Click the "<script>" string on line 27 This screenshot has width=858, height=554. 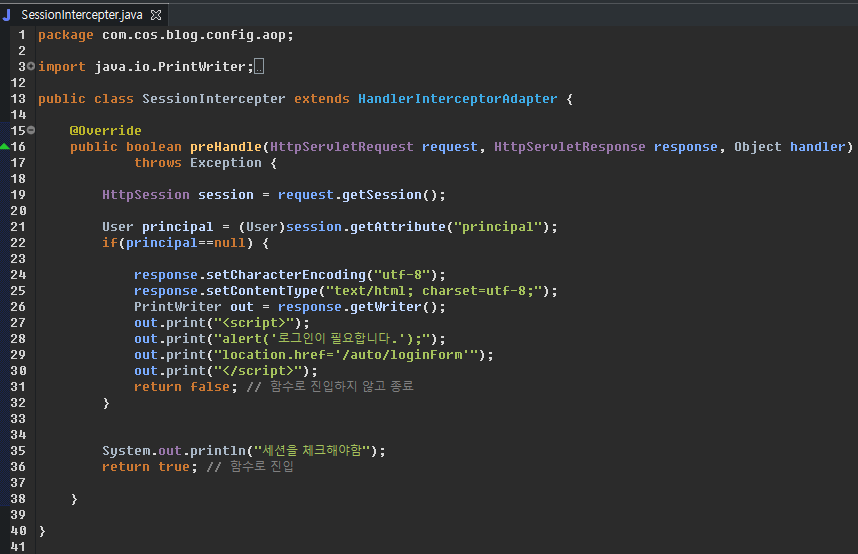(x=254, y=323)
